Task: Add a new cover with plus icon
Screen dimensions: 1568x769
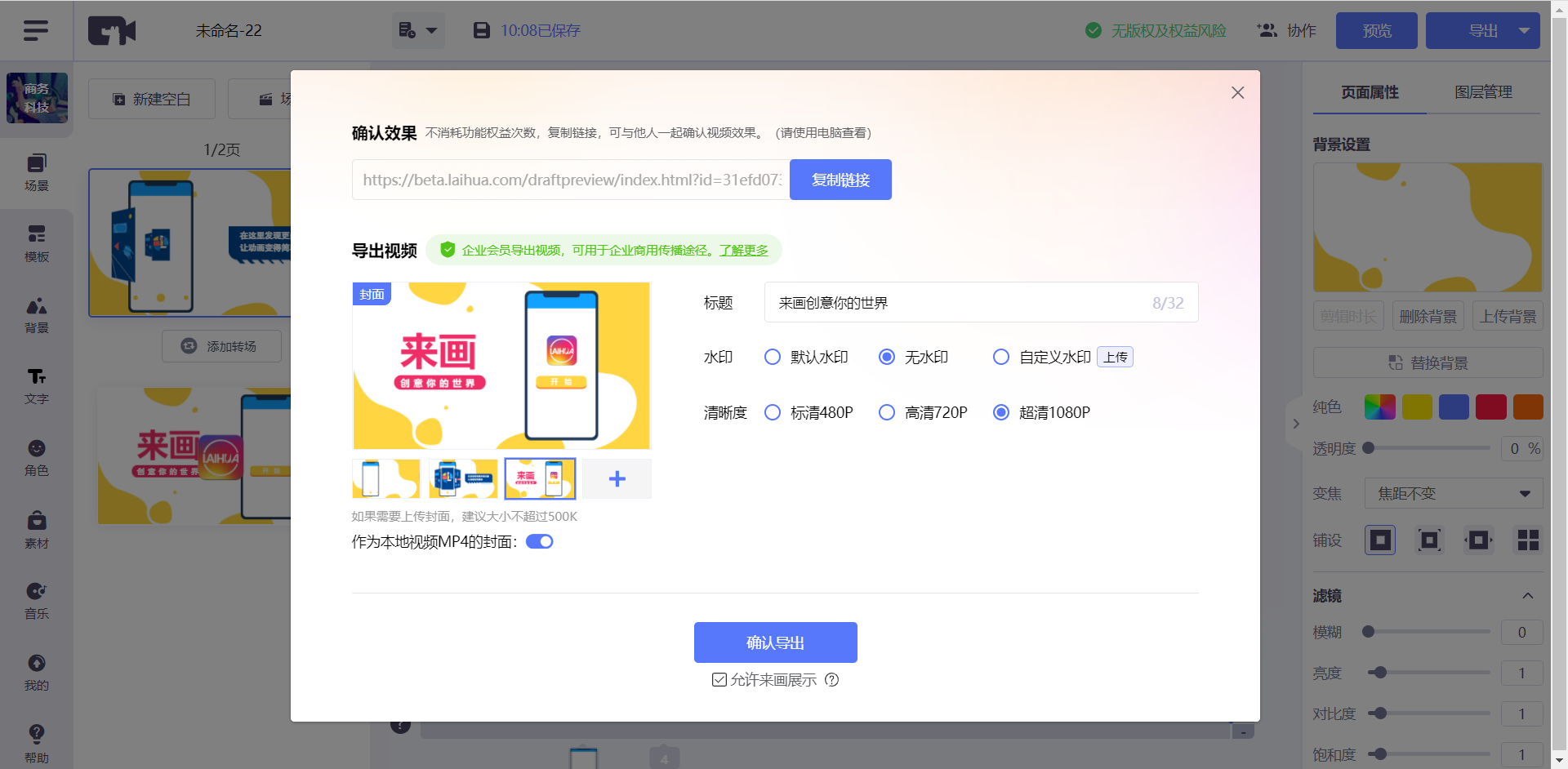Action: (x=617, y=479)
